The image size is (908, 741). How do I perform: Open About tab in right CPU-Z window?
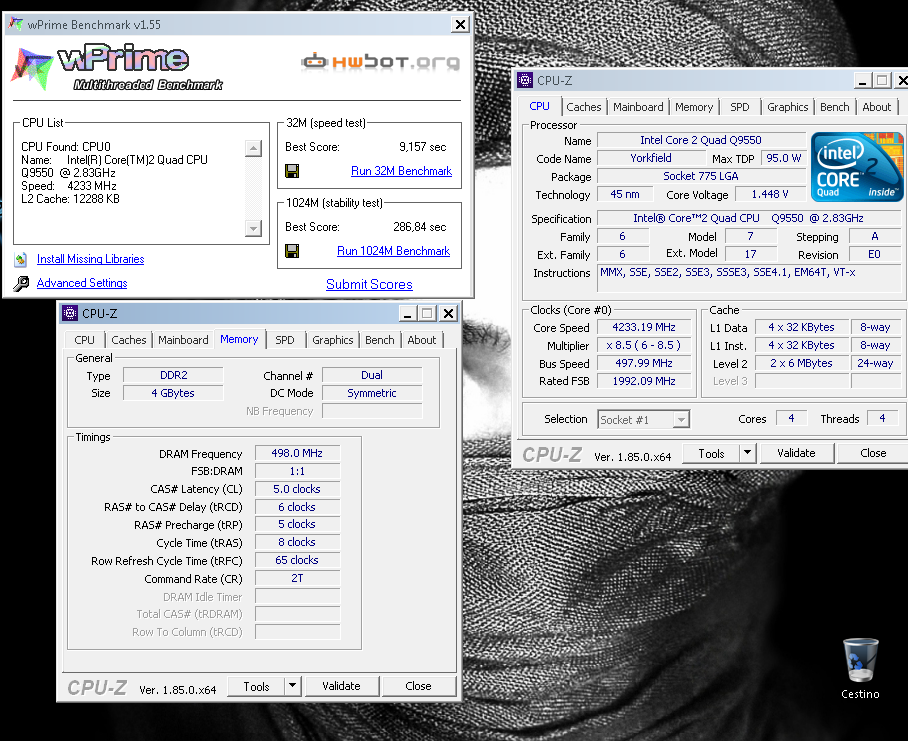877,107
